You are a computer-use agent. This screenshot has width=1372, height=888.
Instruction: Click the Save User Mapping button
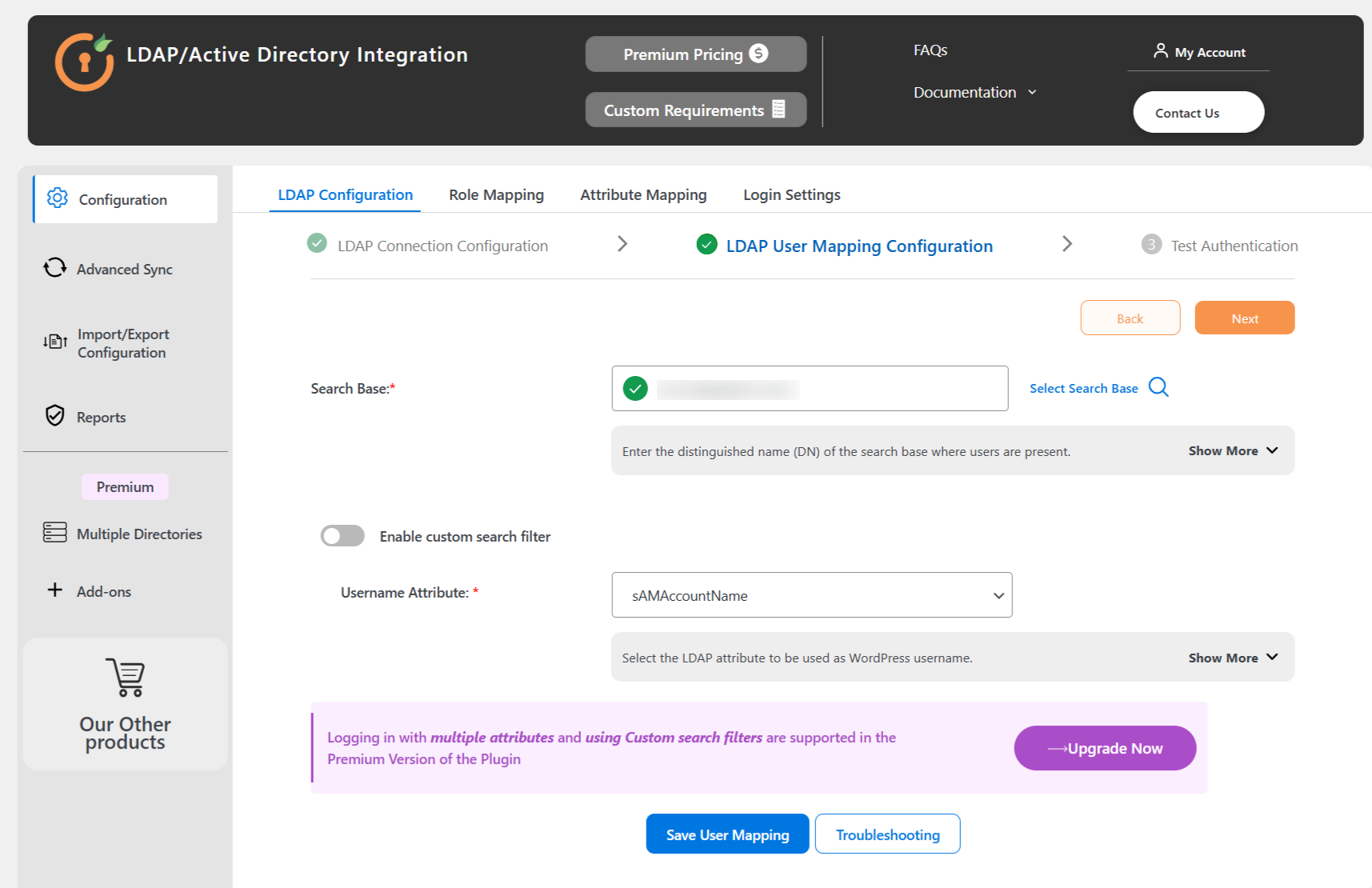click(727, 834)
